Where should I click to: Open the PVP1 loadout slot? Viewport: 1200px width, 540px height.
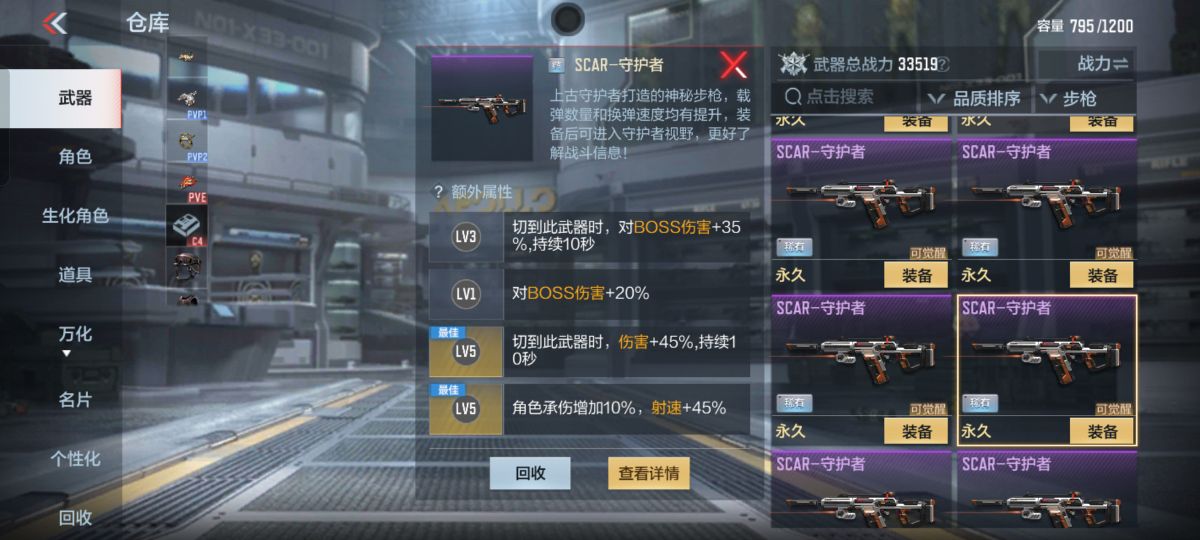[x=187, y=100]
